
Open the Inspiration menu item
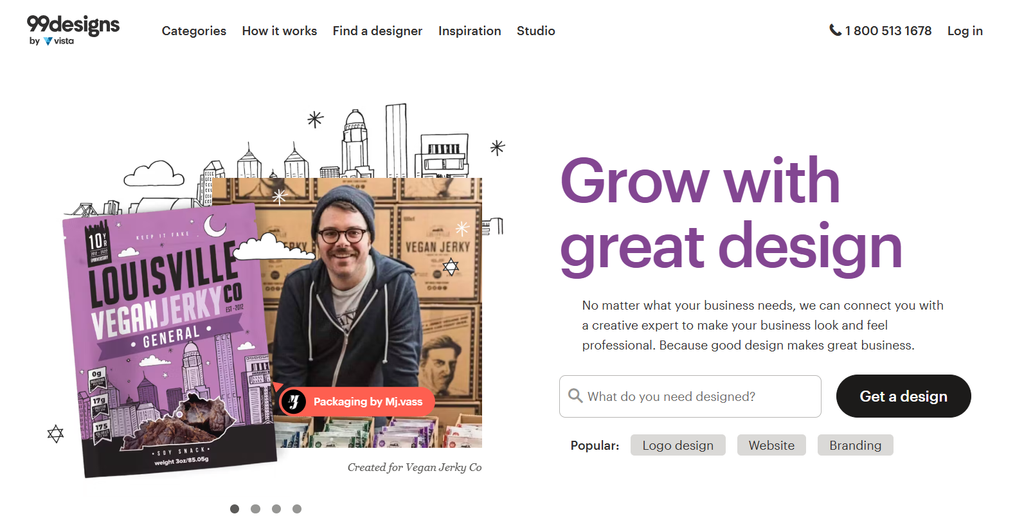tap(470, 31)
